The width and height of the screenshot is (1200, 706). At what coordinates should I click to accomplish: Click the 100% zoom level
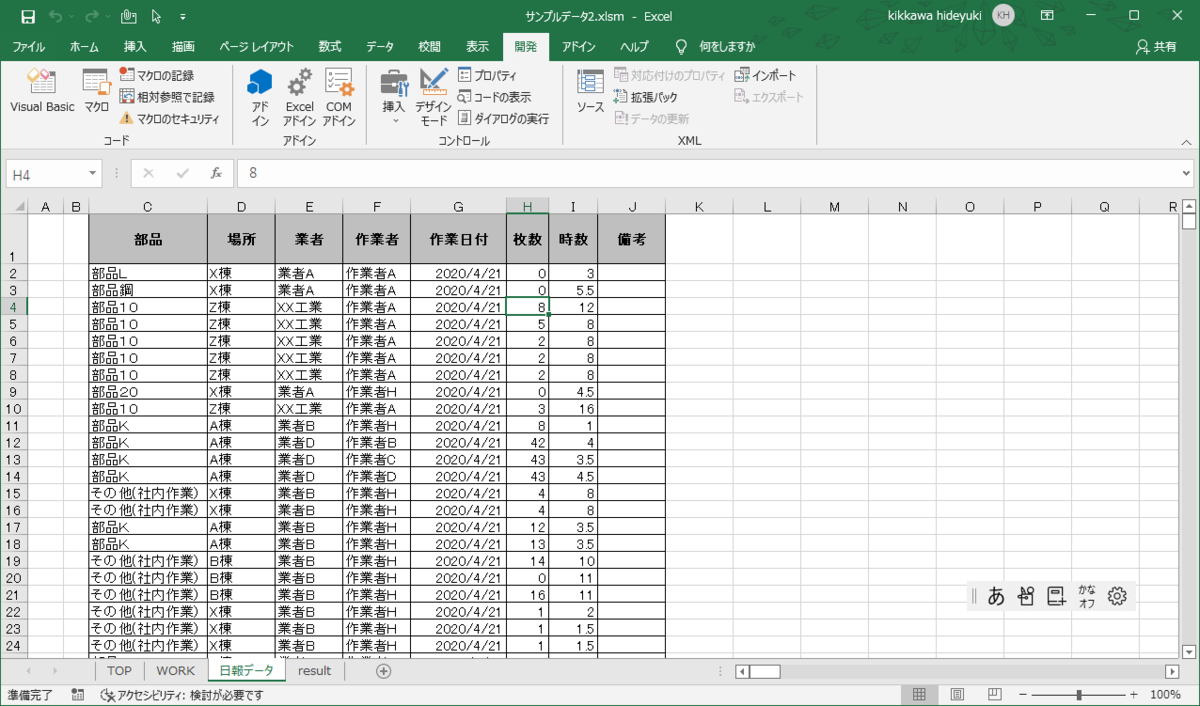click(1165, 695)
